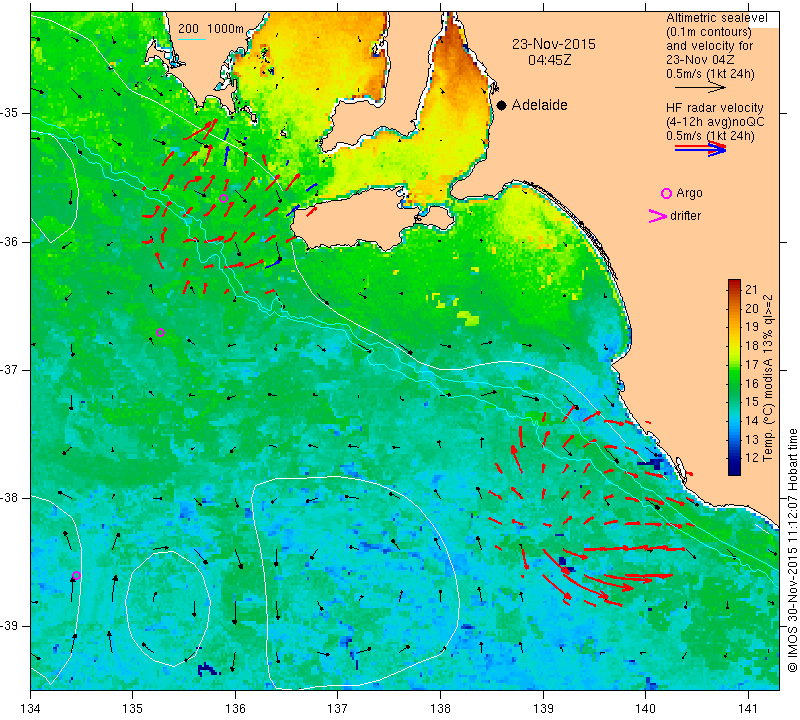The height and width of the screenshot is (720, 800).
Task: Click the Argo float marker near 38.6°S 134.5°E
Action: pos(77,576)
